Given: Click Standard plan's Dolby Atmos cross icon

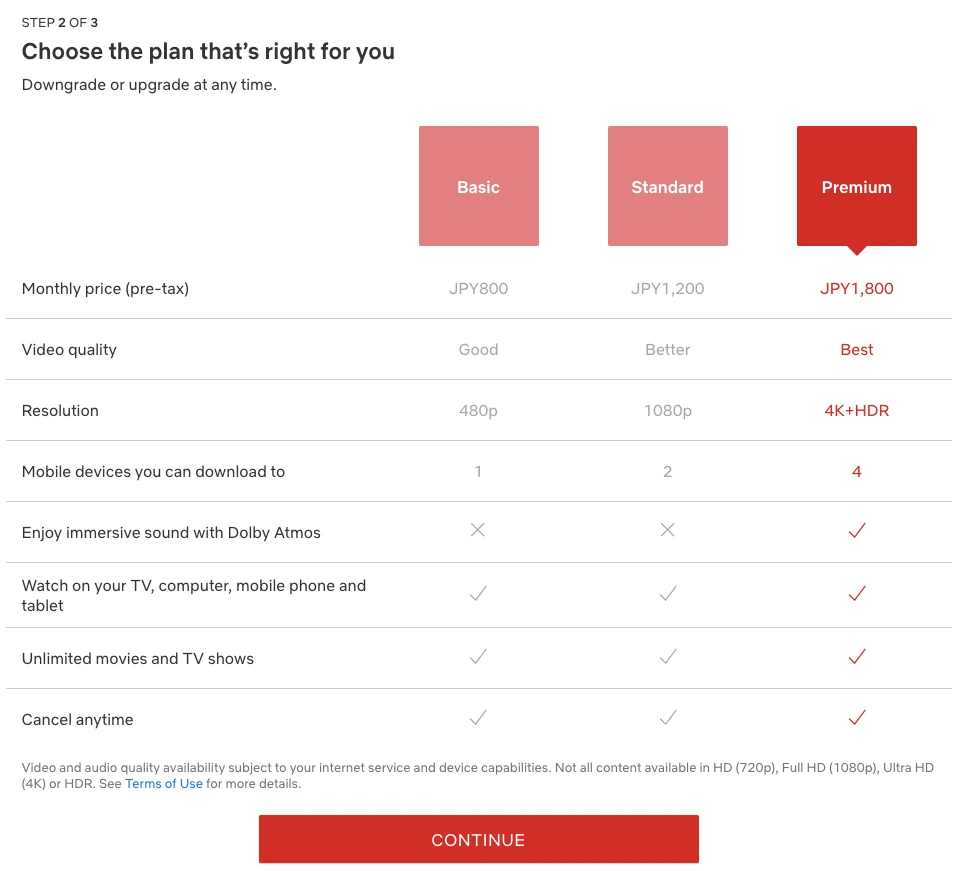Looking at the screenshot, I should pyautogui.click(x=667, y=530).
